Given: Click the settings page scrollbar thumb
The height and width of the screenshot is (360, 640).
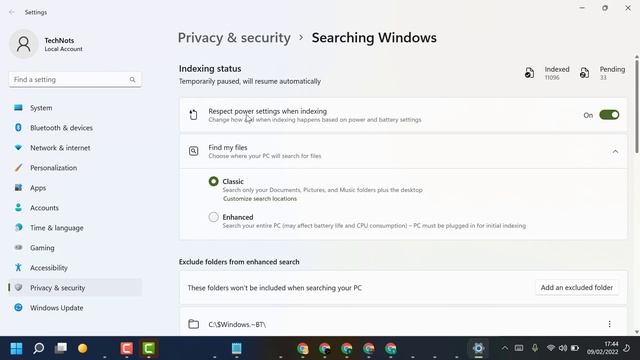Looking at the screenshot, I should [x=636, y=107].
